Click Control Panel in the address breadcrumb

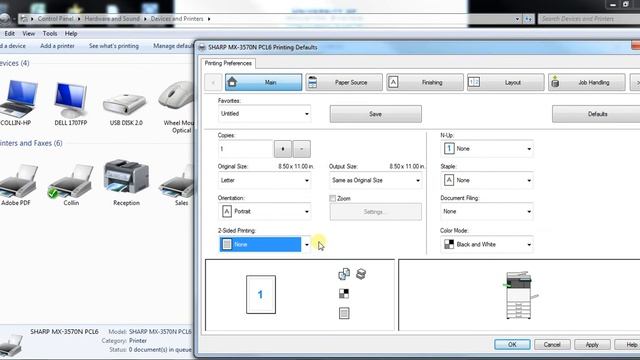point(56,19)
